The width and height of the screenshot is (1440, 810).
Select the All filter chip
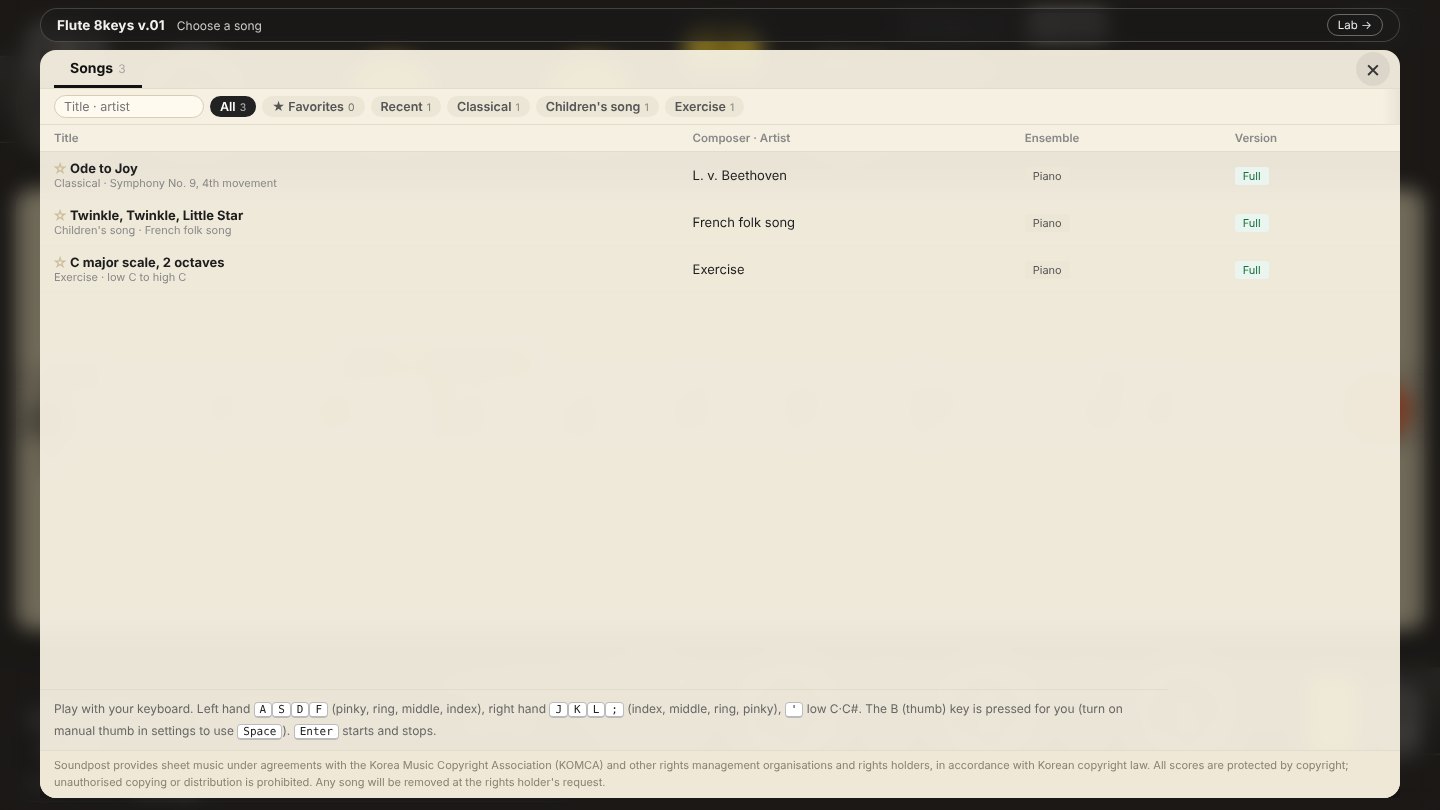pyautogui.click(x=233, y=106)
